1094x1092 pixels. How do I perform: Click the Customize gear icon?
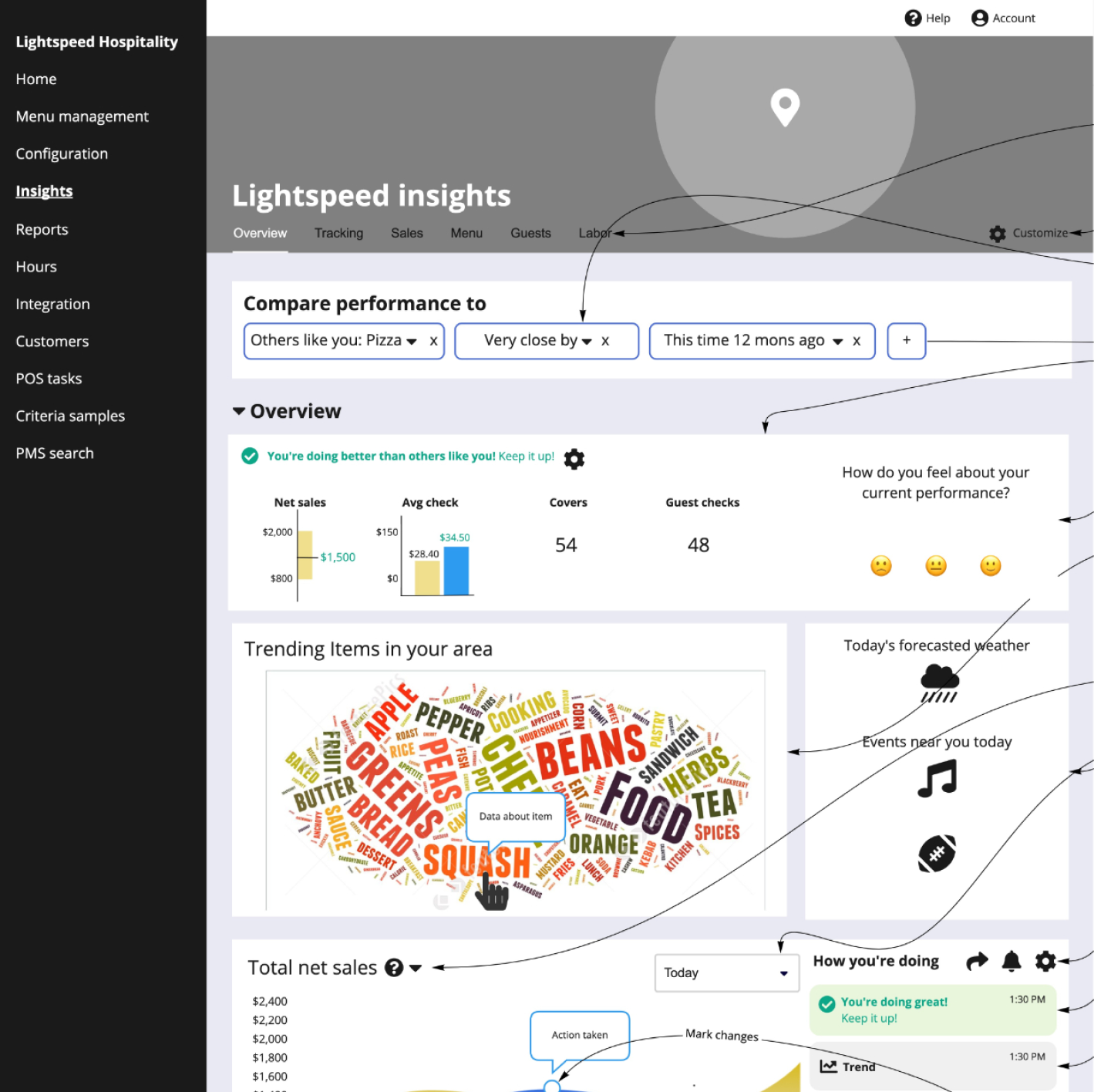[x=998, y=234]
